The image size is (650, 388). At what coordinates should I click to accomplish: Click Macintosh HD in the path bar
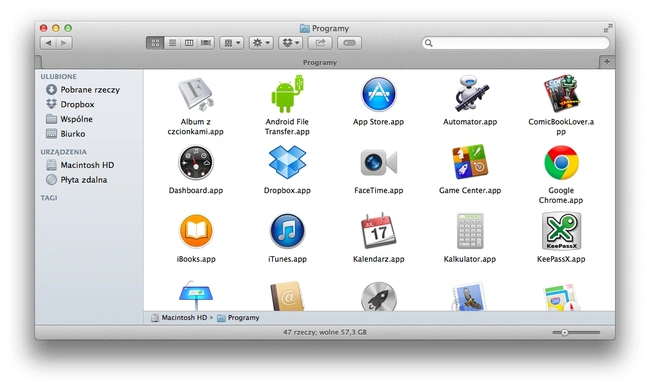tap(179, 318)
